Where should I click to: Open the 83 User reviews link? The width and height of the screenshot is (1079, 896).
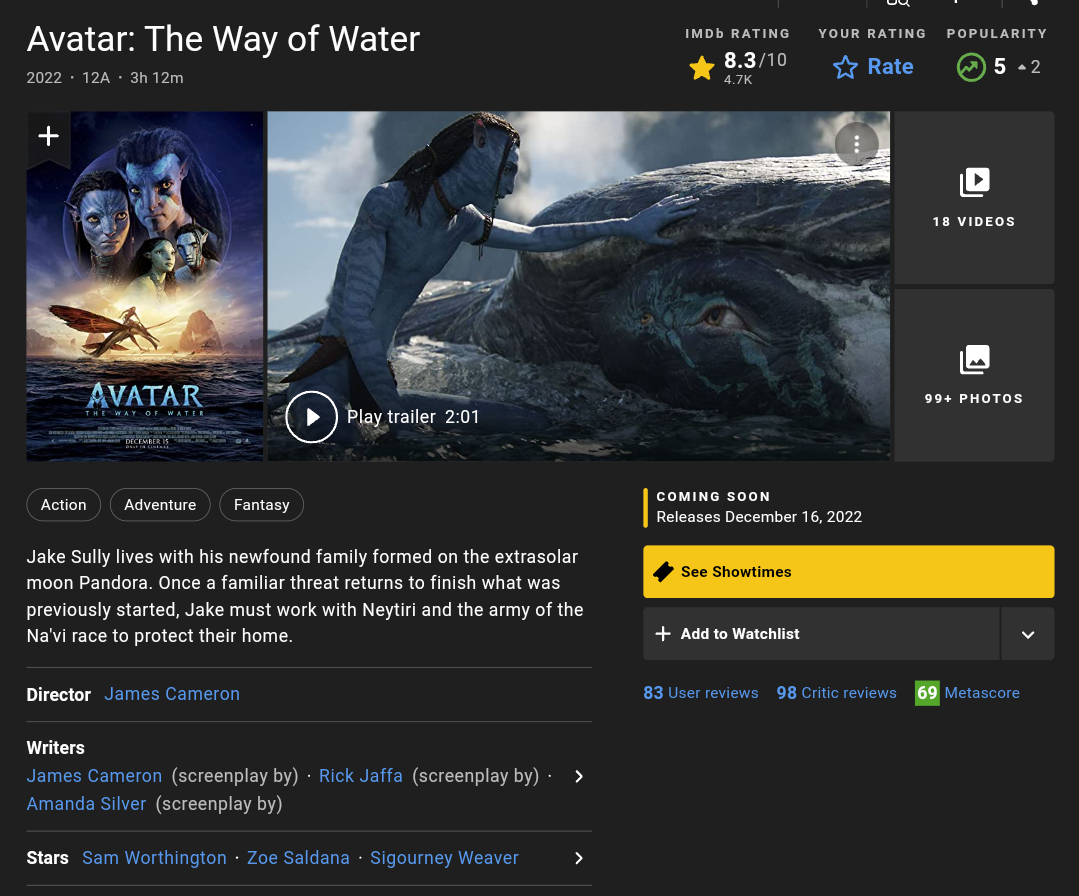pyautogui.click(x=700, y=693)
